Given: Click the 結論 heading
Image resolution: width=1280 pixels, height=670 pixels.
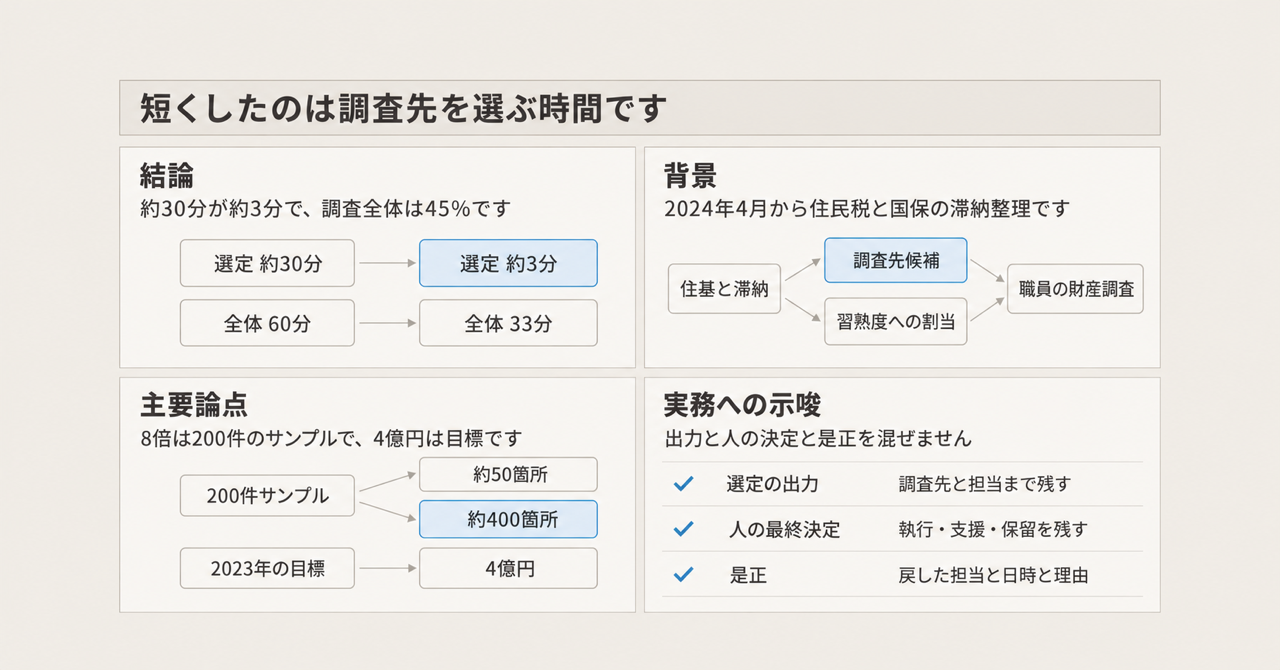Looking at the screenshot, I should click(167, 177).
